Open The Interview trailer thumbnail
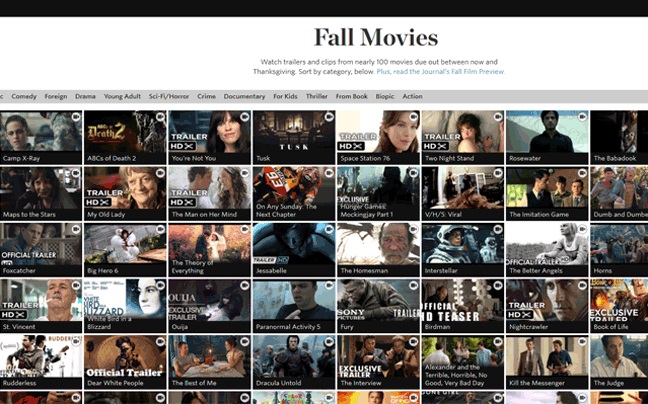This screenshot has height=404, width=648. [378, 362]
